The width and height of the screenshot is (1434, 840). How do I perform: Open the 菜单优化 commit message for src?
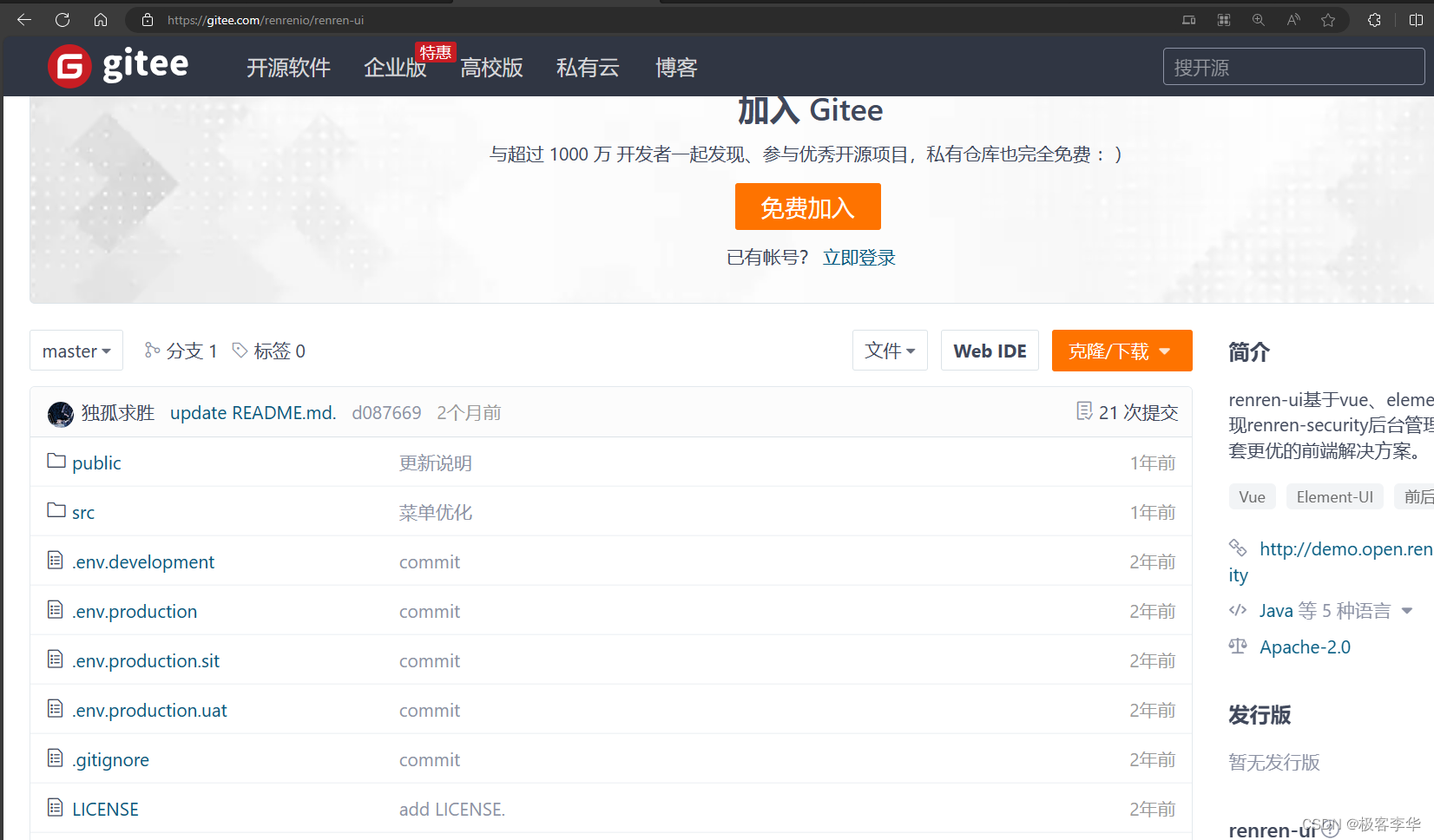tap(436, 512)
